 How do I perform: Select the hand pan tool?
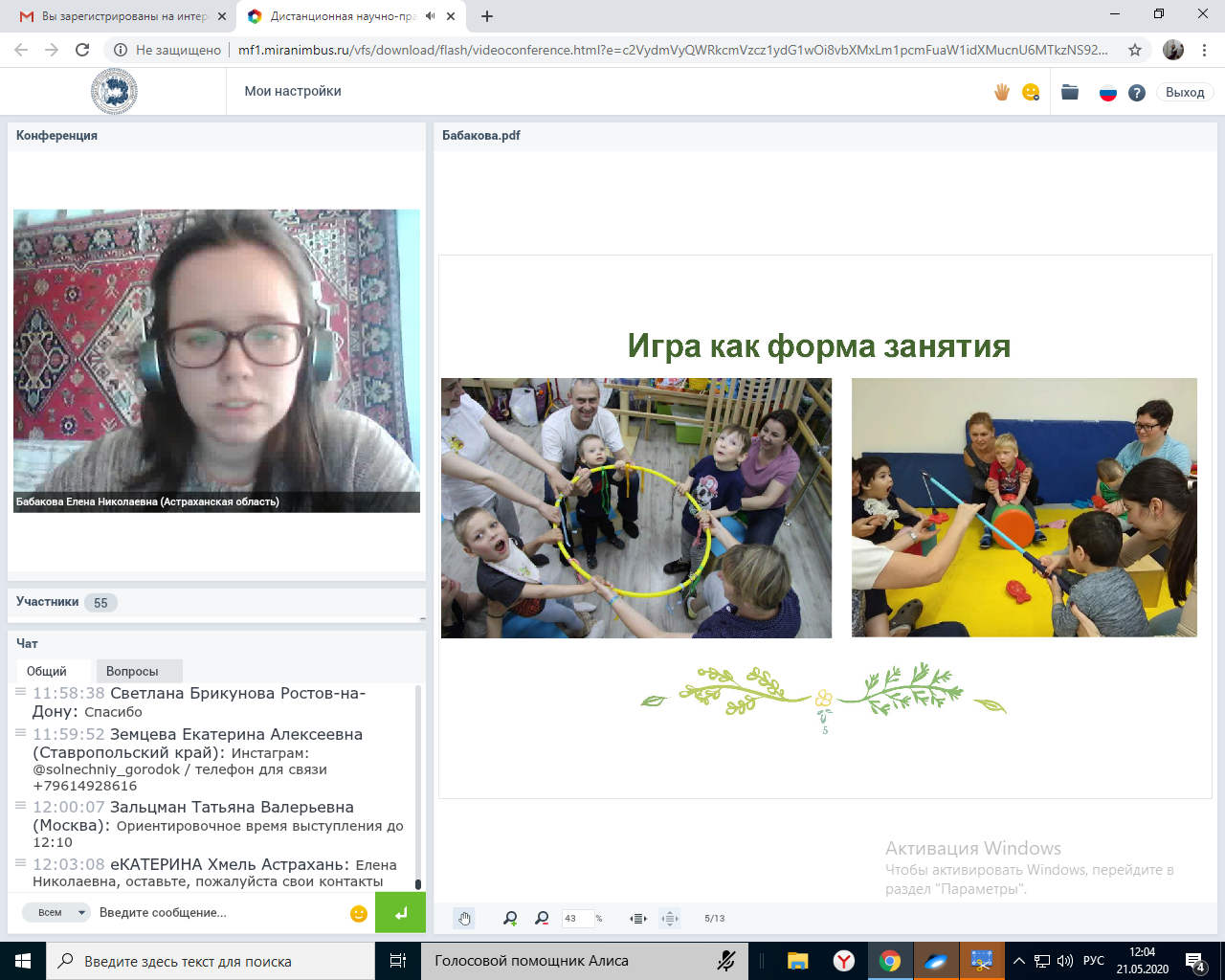[464, 918]
